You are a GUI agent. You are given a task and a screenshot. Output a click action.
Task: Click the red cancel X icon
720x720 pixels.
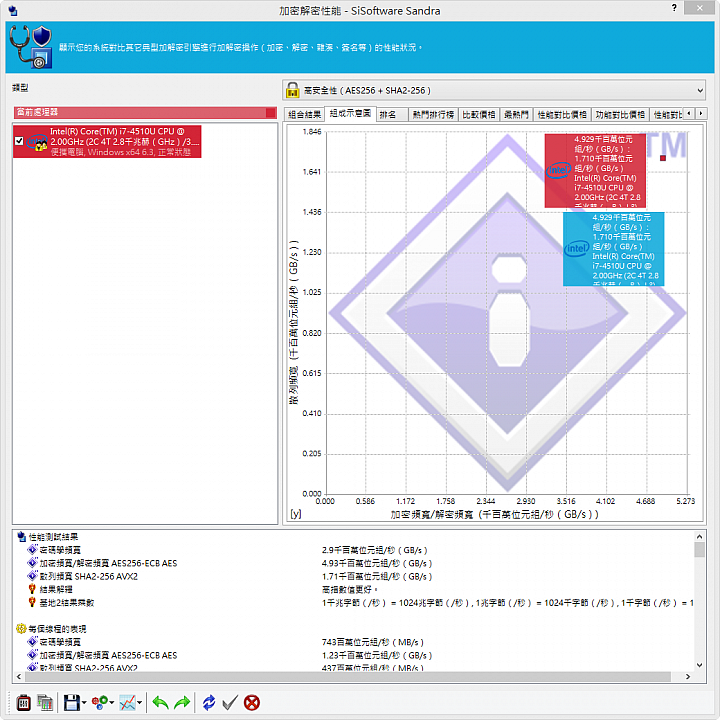252,703
